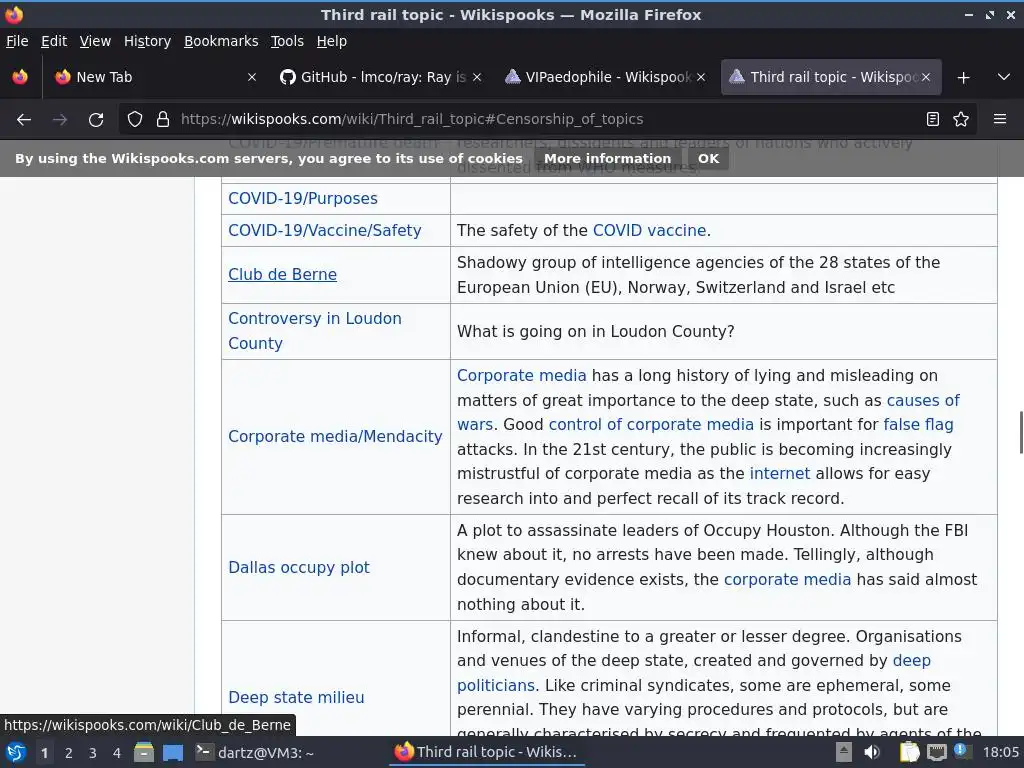Follow control of corporate media link

point(651,424)
